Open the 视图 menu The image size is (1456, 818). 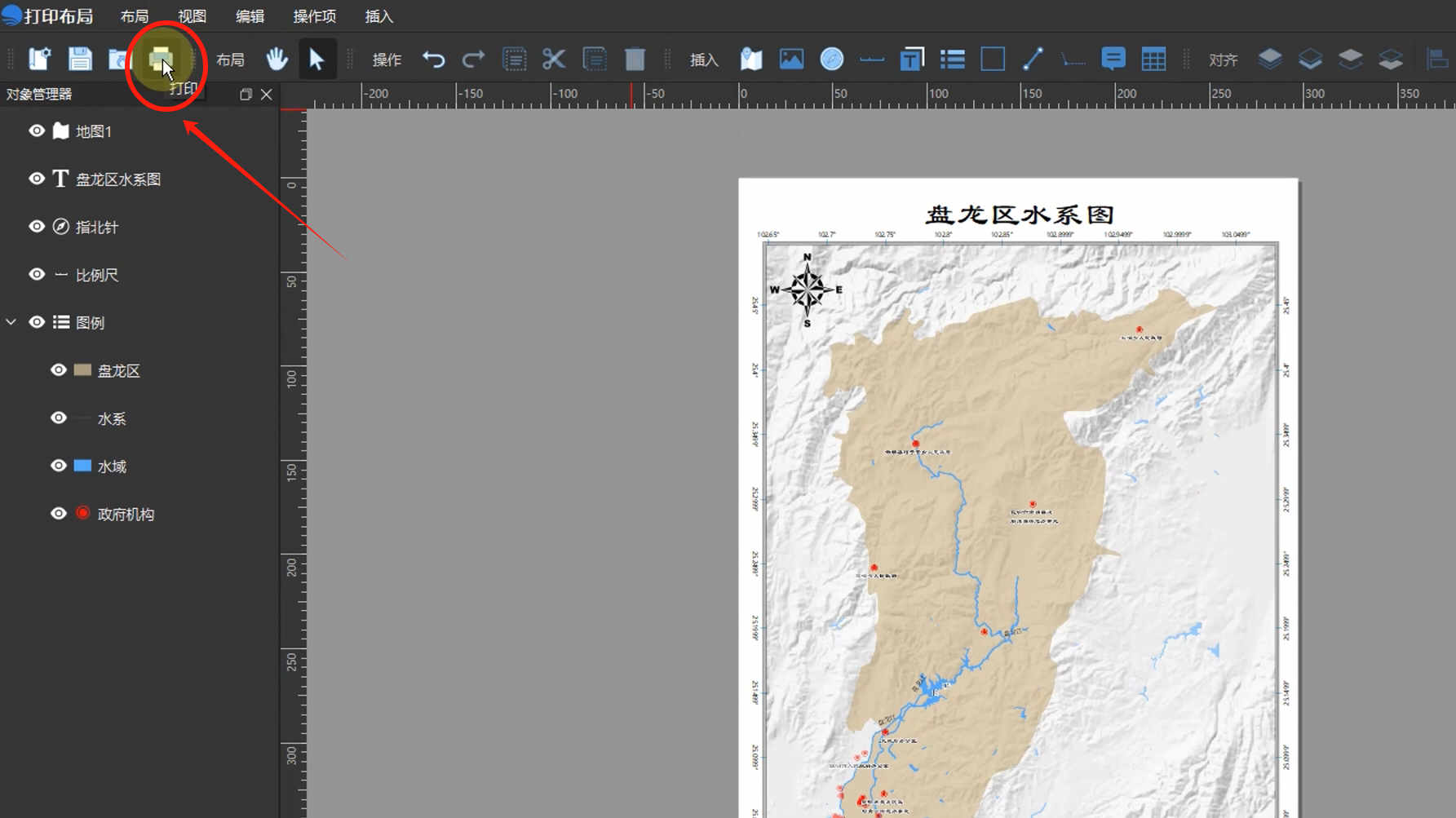[x=193, y=16]
